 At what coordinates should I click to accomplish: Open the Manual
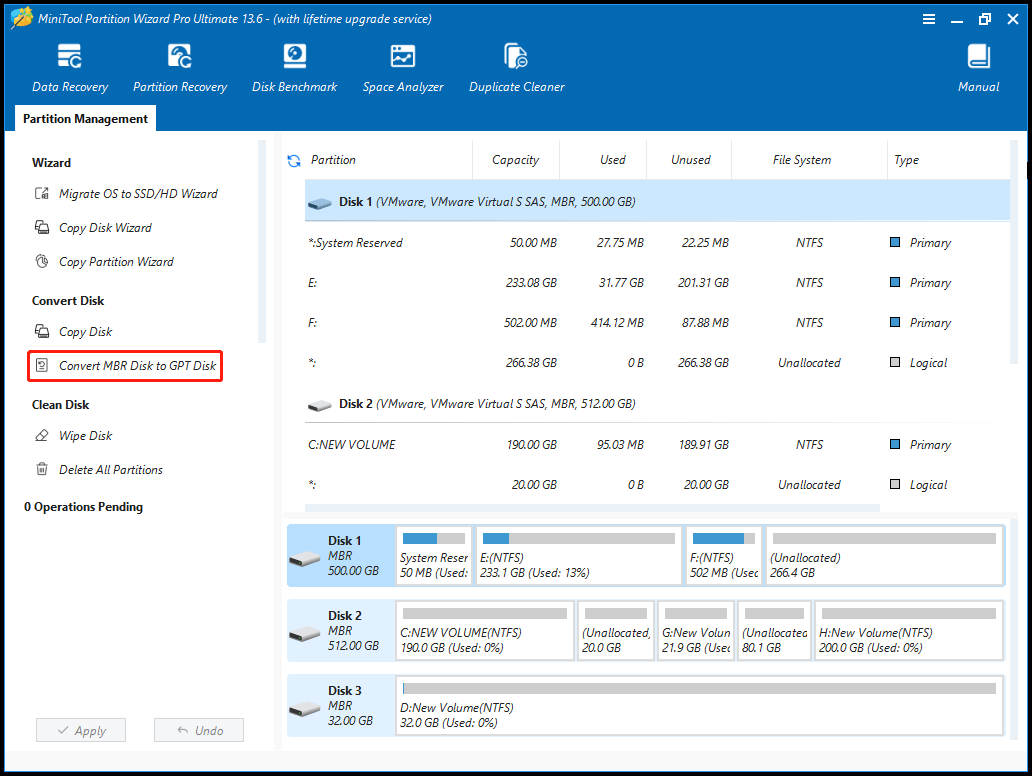(978, 68)
